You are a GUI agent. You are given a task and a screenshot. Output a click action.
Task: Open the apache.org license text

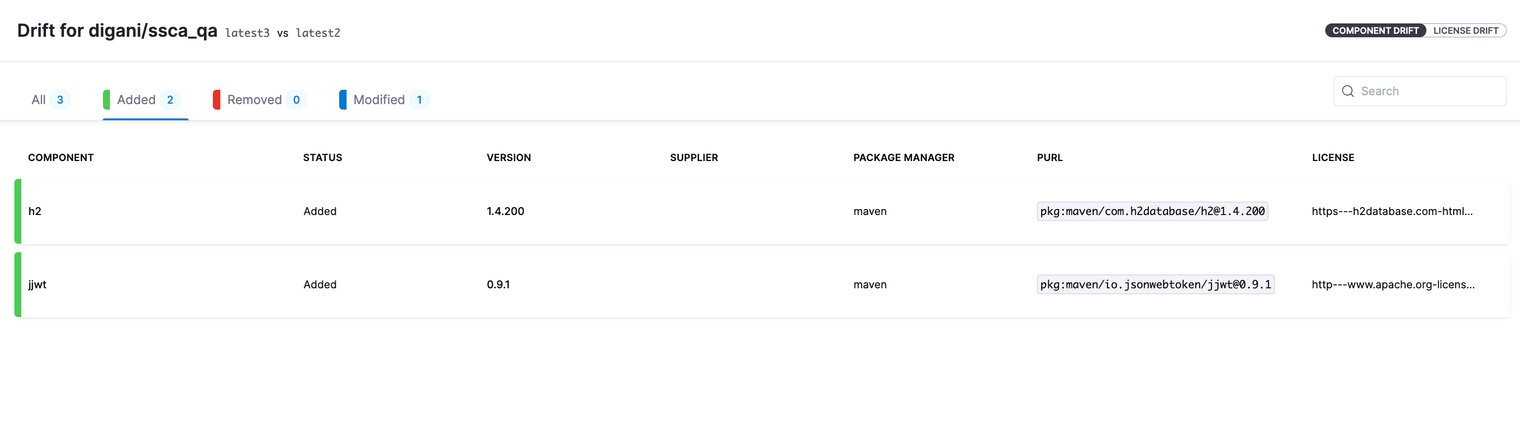(x=1393, y=285)
